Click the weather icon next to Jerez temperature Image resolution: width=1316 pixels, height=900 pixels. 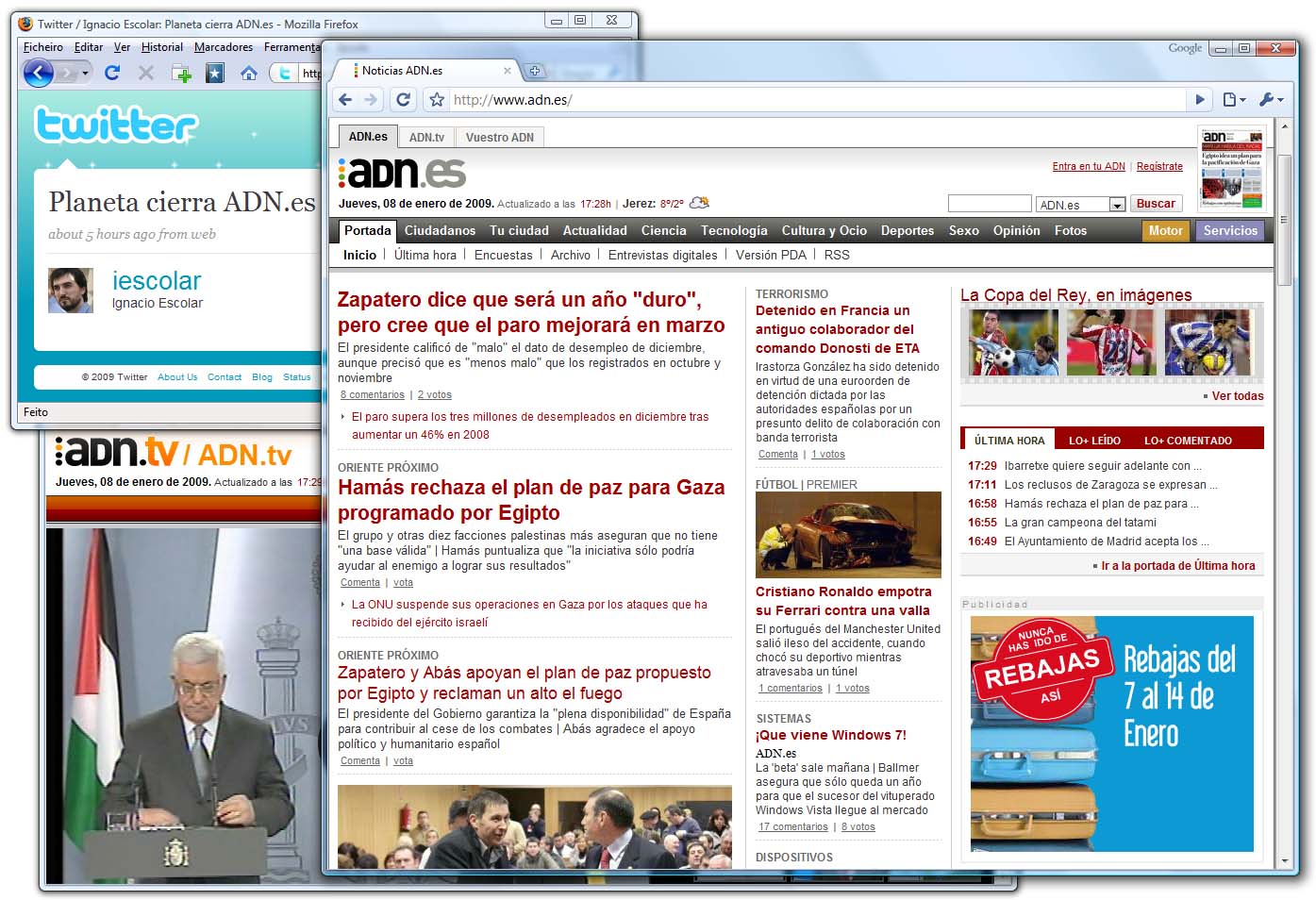(x=699, y=203)
